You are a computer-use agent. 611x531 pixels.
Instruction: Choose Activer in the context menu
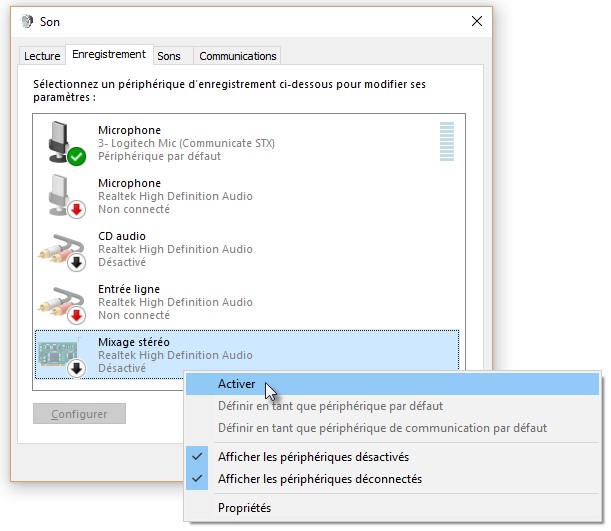[236, 384]
